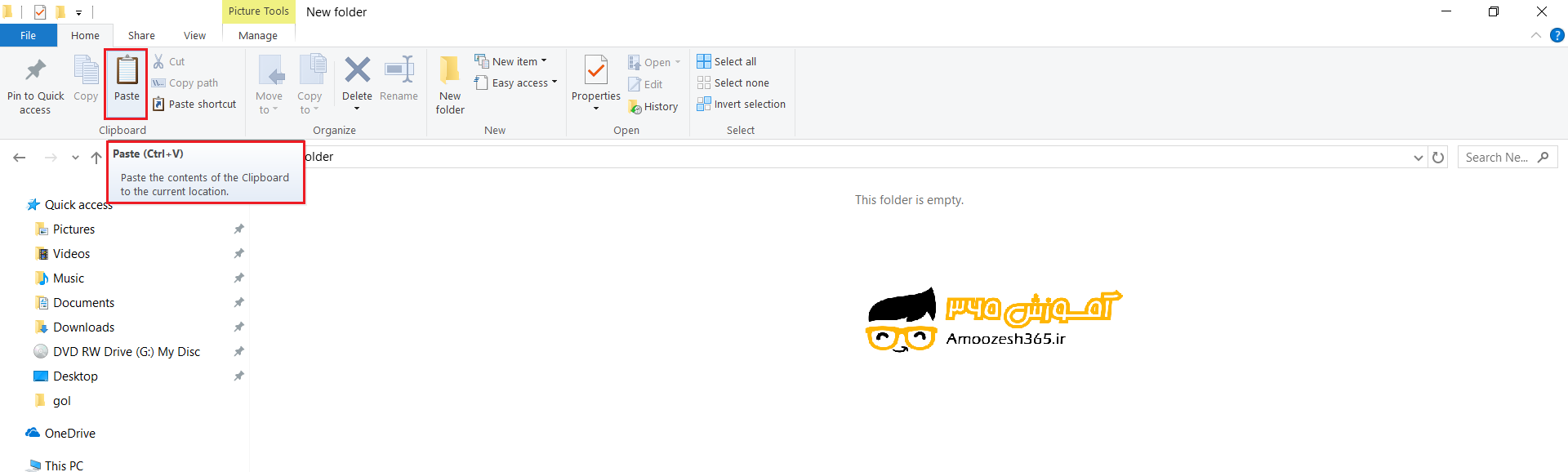Open the gol folder in the sidebar
Viewport: 1568px width, 472px height.
pyautogui.click(x=53, y=401)
